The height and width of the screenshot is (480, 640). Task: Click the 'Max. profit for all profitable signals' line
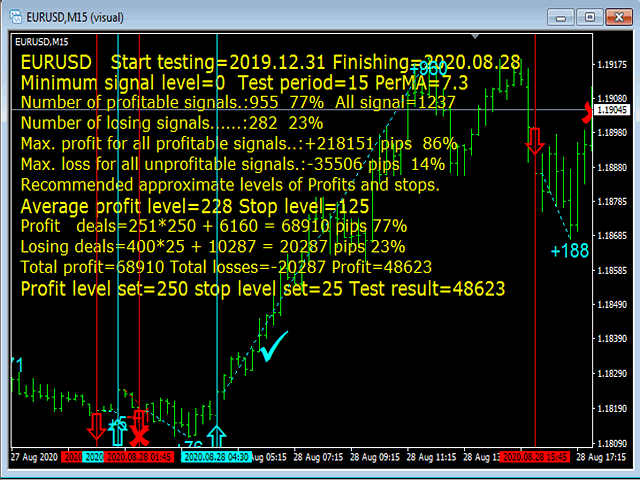pos(239,144)
